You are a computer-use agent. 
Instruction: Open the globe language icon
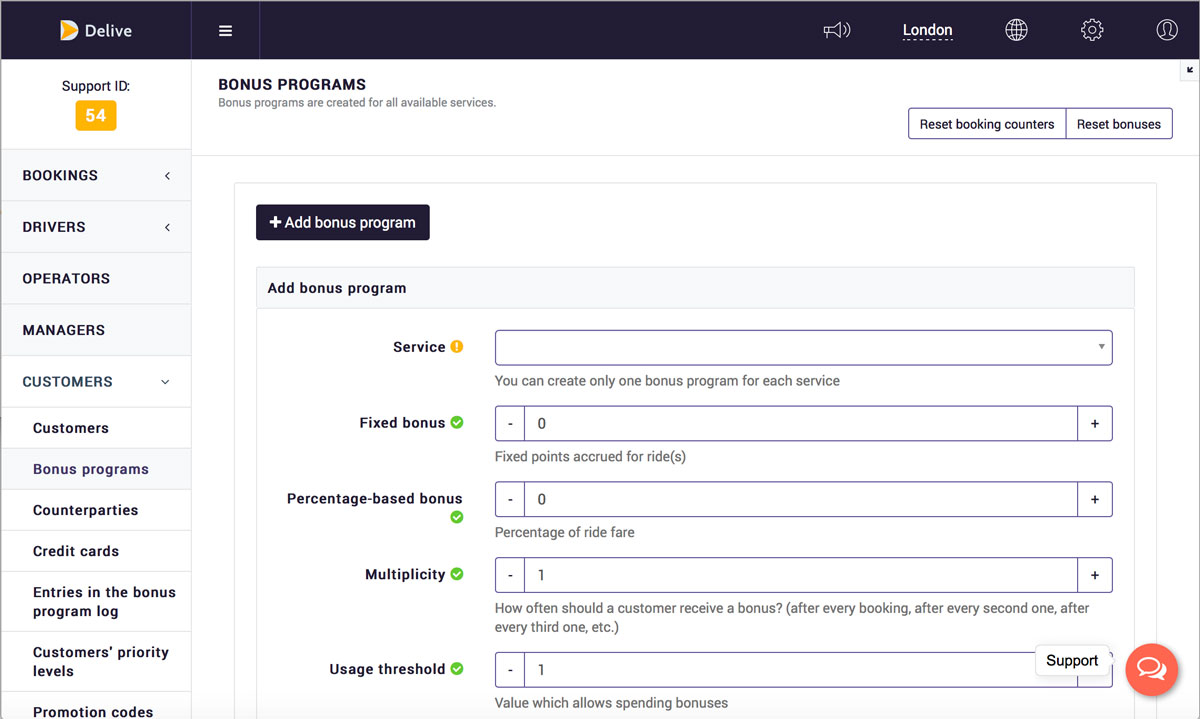1016,30
